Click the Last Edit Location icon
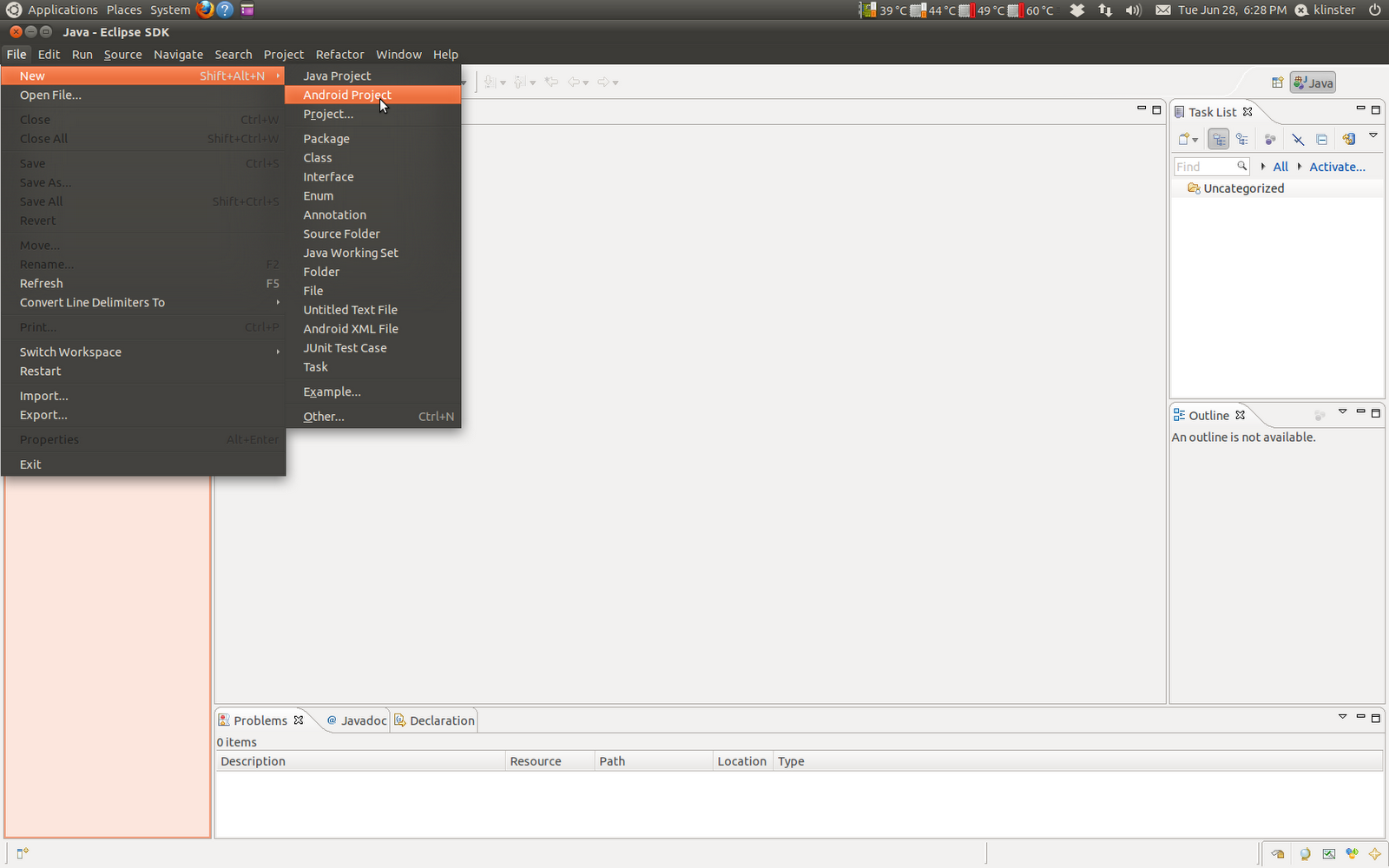The width and height of the screenshot is (1389, 868). pyautogui.click(x=551, y=82)
